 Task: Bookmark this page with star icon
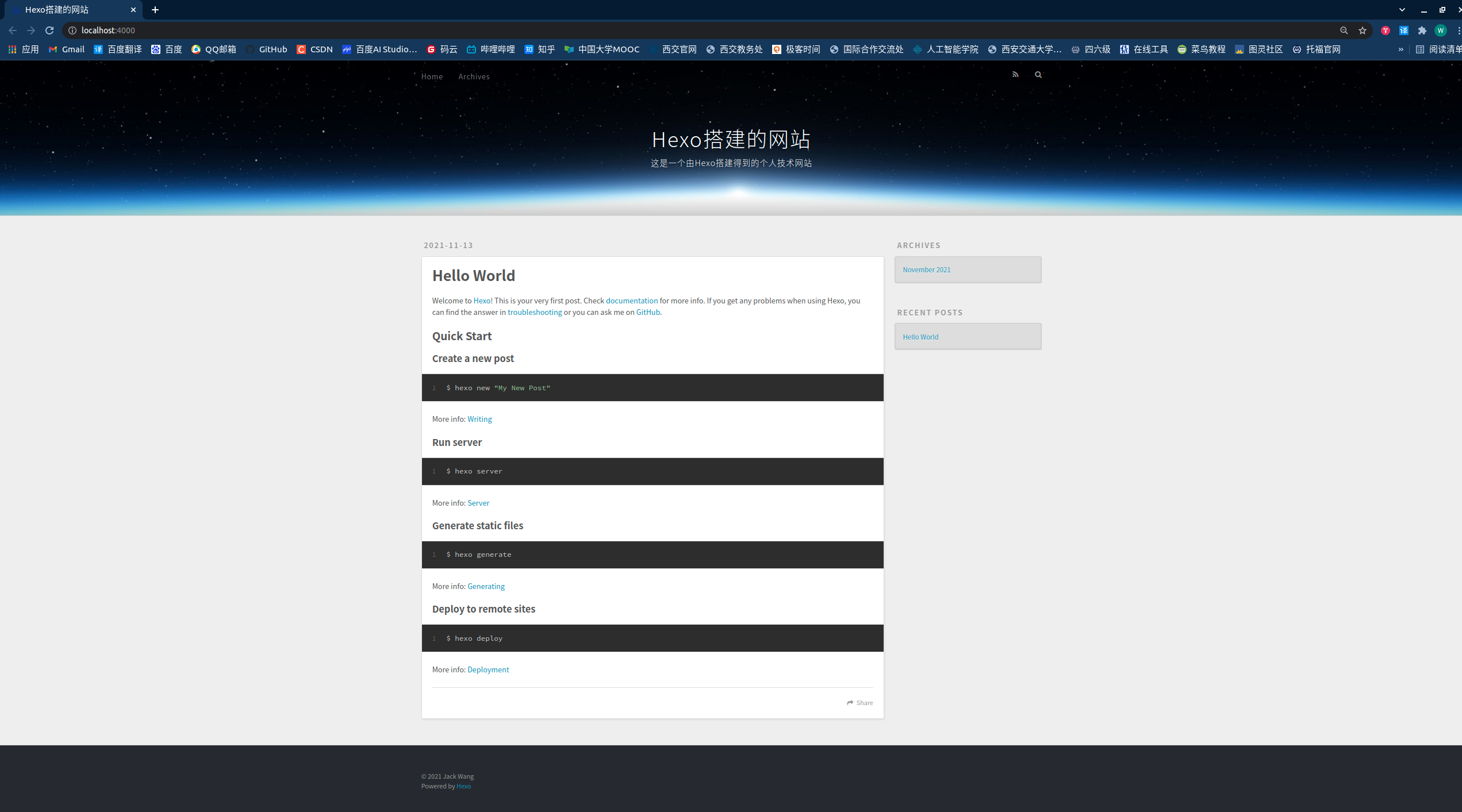1363,30
